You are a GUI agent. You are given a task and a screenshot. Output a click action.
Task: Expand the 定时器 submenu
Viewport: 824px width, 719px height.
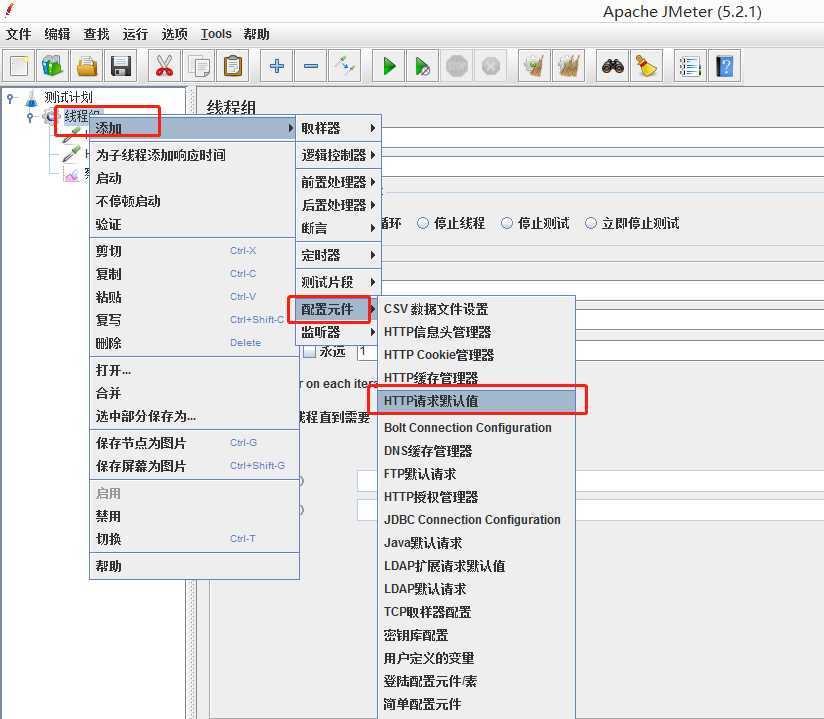coord(338,255)
